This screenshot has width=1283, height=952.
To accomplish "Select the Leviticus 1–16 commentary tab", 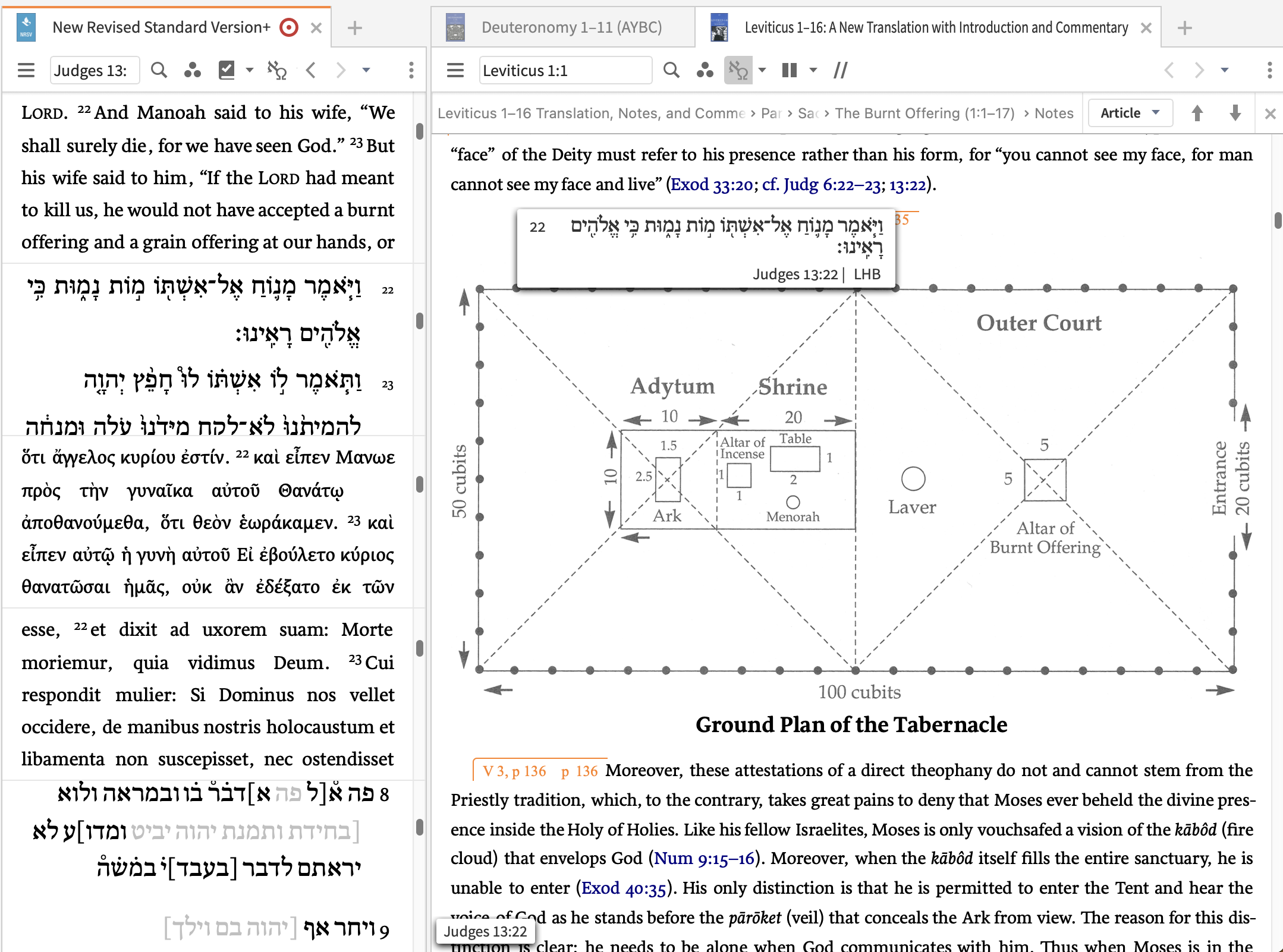I will [936, 27].
